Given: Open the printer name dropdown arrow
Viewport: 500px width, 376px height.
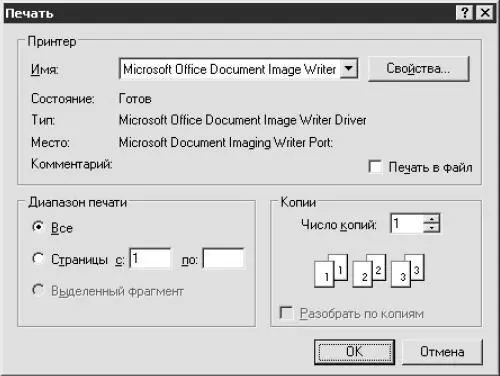Looking at the screenshot, I should click(x=348, y=69).
